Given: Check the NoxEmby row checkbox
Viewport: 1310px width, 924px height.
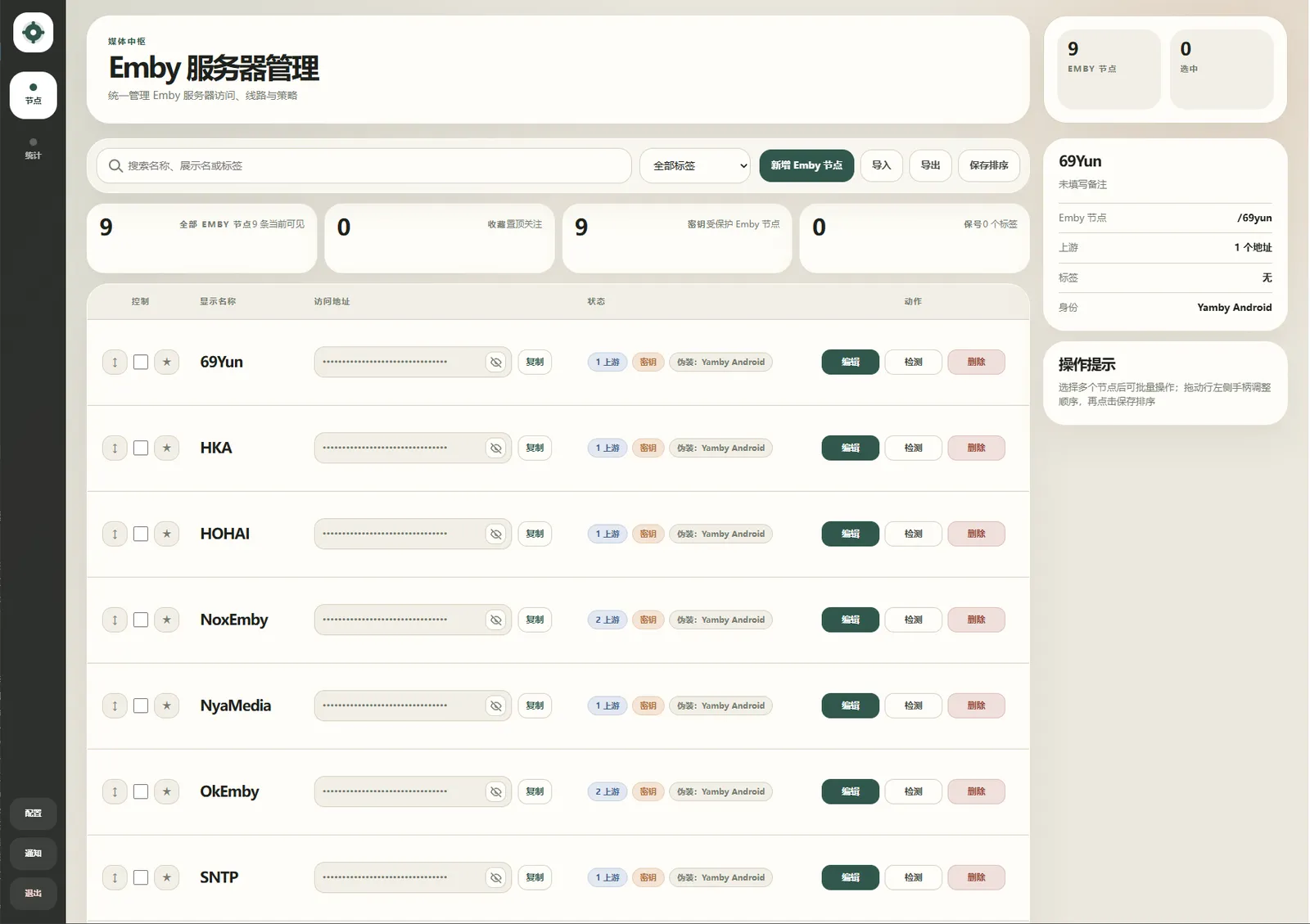Looking at the screenshot, I should point(141,620).
